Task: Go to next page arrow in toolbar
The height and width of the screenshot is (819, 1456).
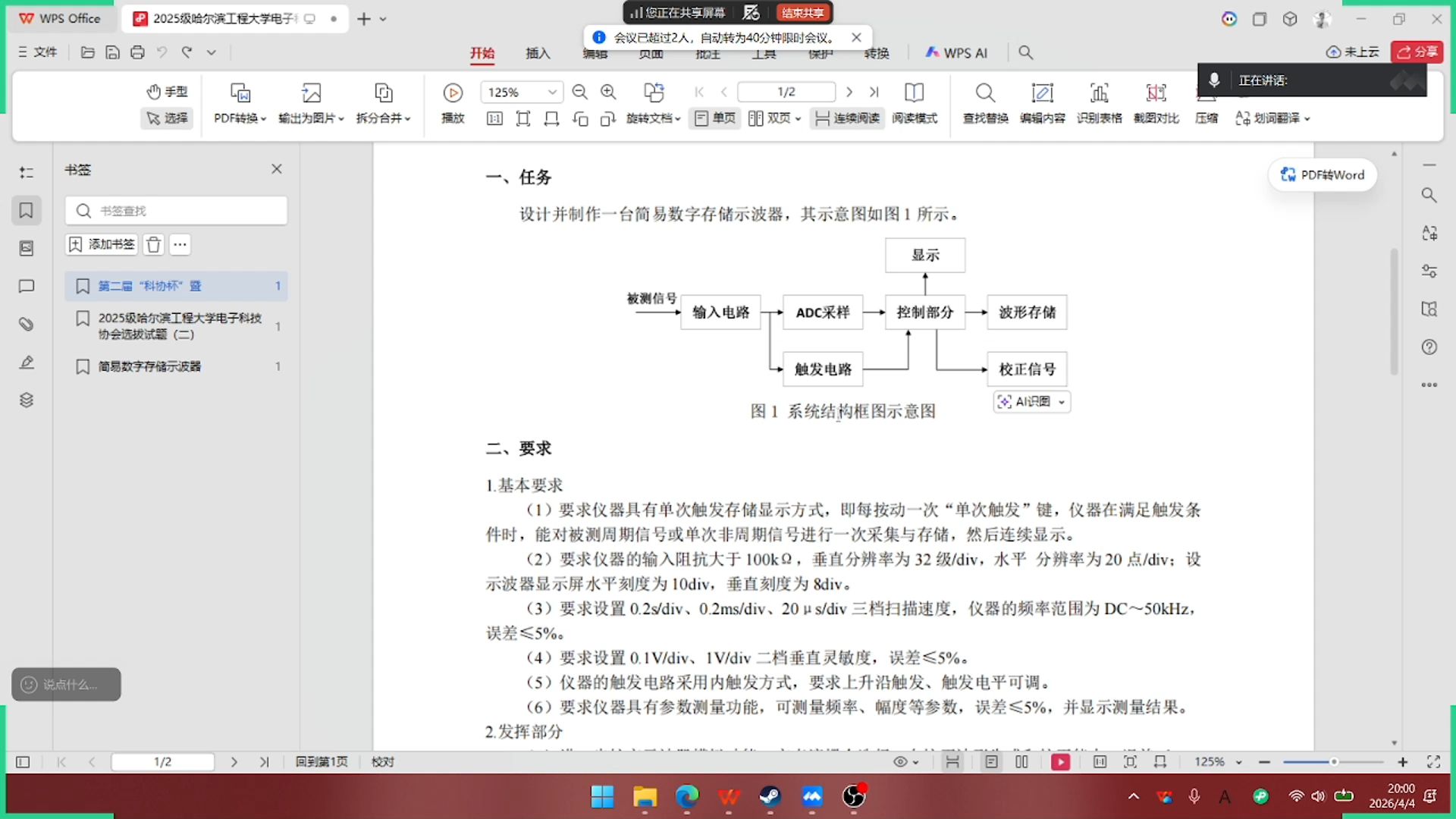Action: (849, 93)
